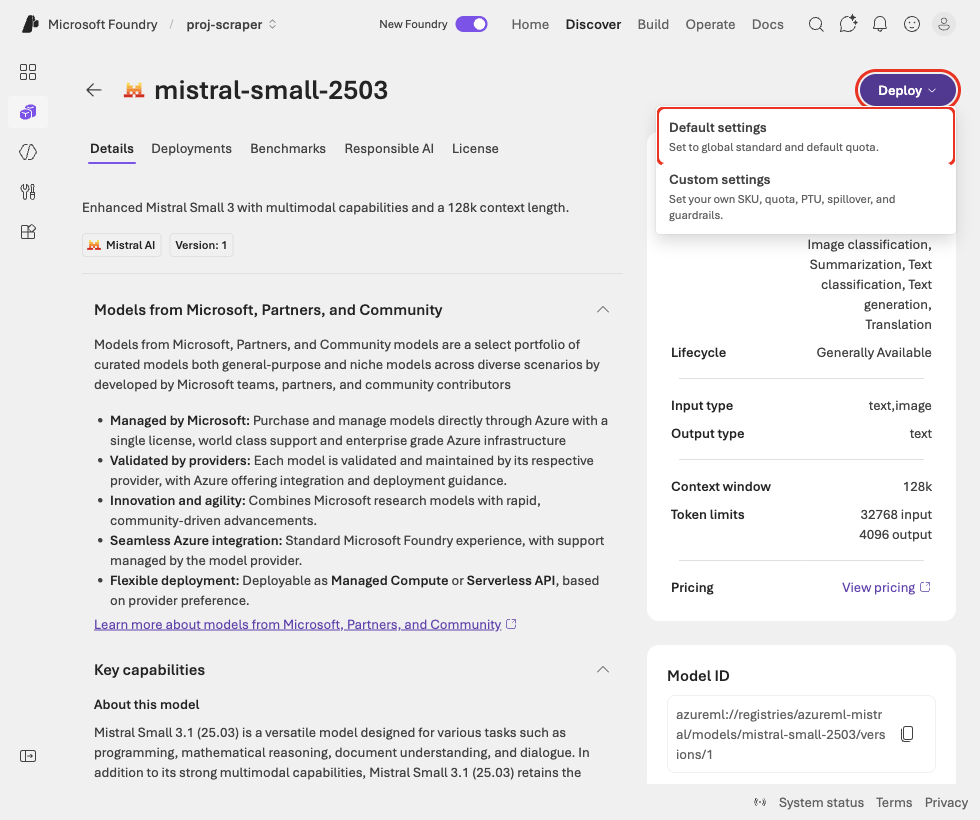Click the Mistral logo beside the model title
Image resolution: width=980 pixels, height=820 pixels.
pyautogui.click(x=134, y=90)
